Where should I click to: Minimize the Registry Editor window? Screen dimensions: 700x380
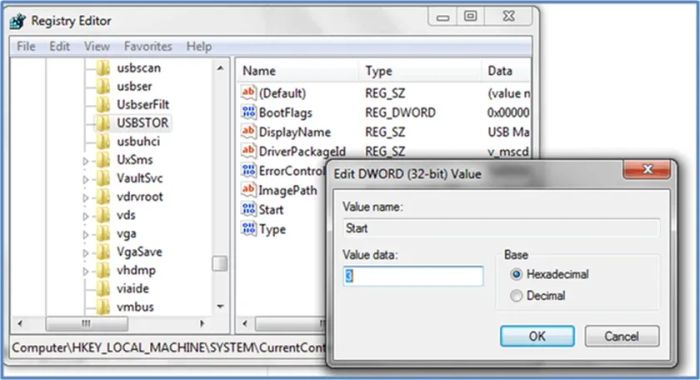[x=442, y=17]
